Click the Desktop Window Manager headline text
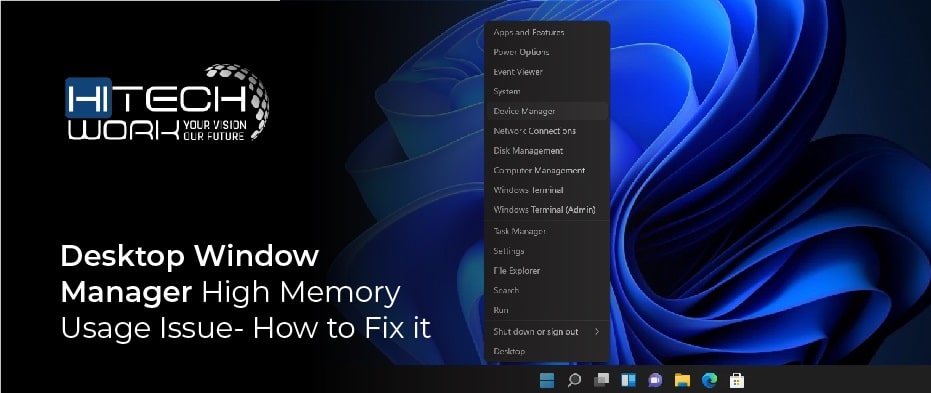Viewport: 931px width, 393px height. (245, 292)
